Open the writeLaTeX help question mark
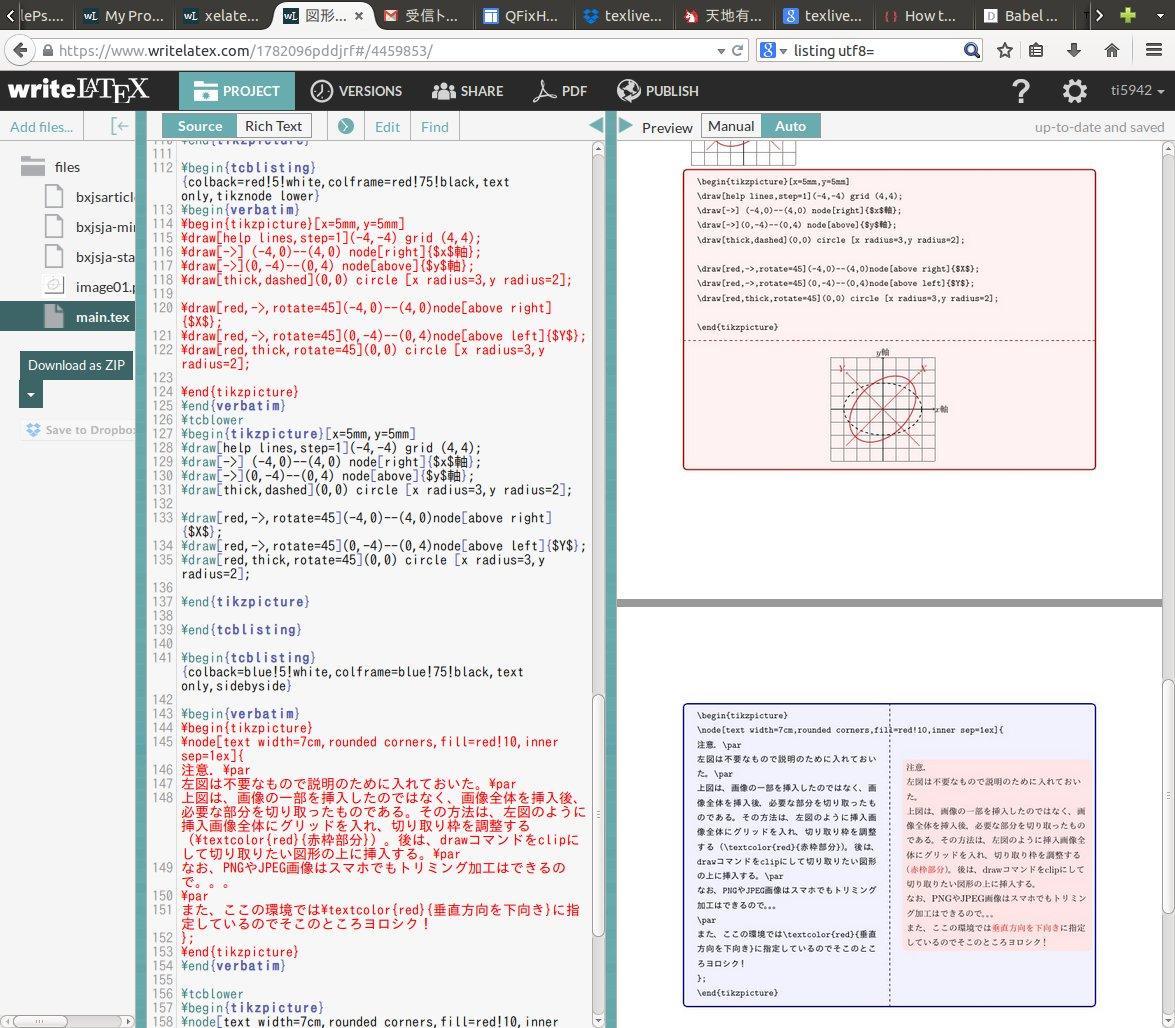The width and height of the screenshot is (1175, 1028). 1021,91
